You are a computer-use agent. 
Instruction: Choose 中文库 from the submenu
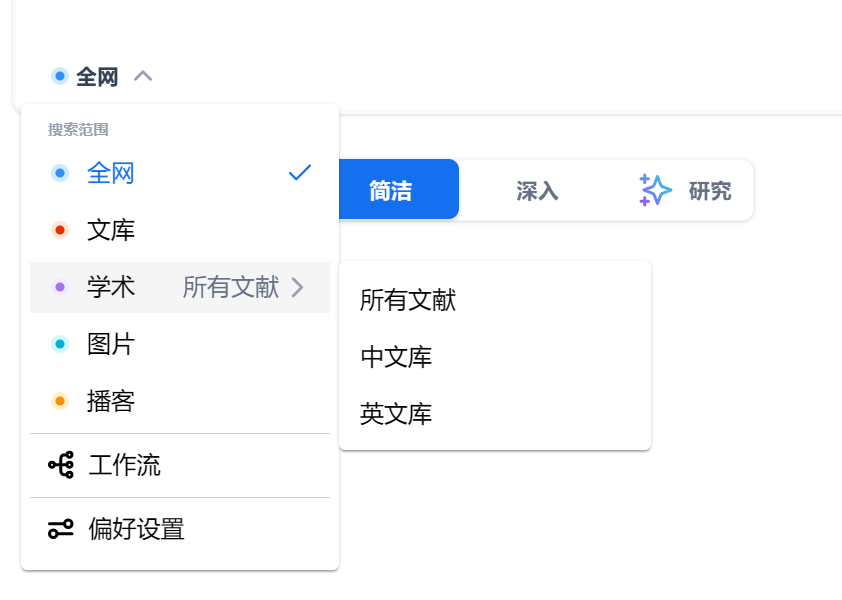pos(396,357)
